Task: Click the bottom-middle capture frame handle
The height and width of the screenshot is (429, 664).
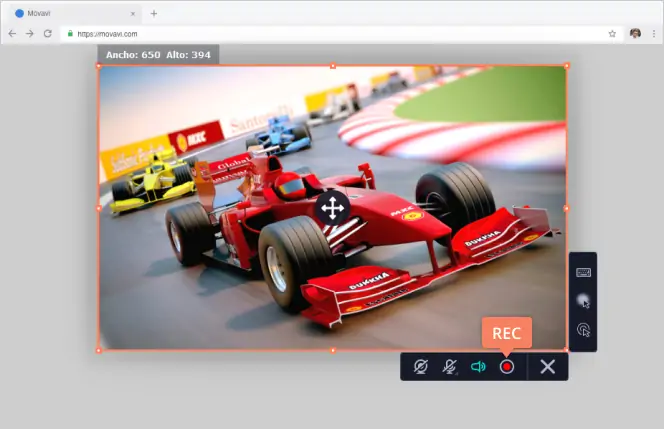Action: pyautogui.click(x=333, y=350)
